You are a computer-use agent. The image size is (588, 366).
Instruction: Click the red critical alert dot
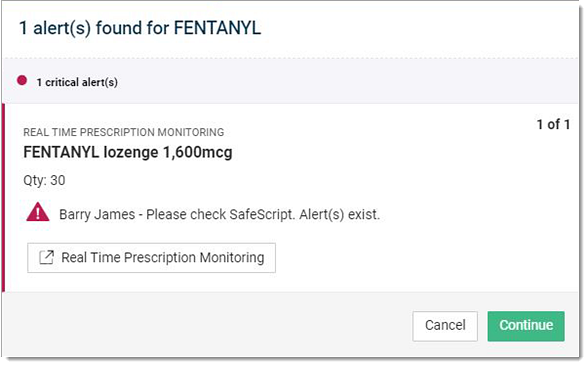point(22,80)
